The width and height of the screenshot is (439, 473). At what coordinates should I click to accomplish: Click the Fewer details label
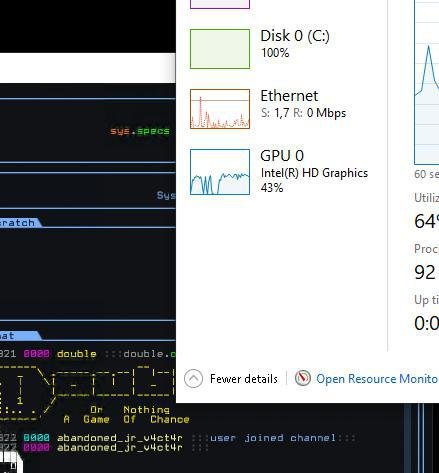point(244,379)
